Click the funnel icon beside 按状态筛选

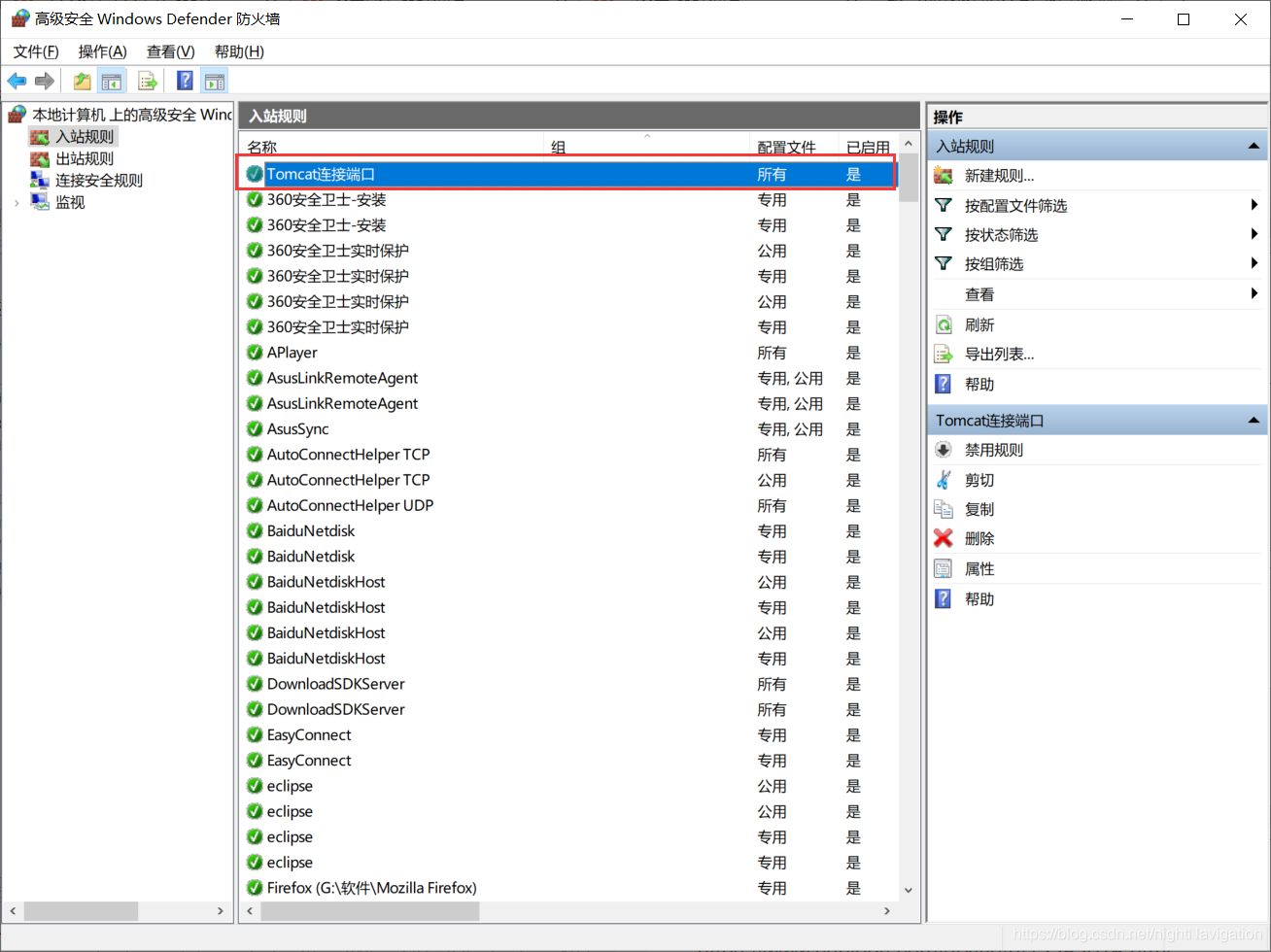944,234
